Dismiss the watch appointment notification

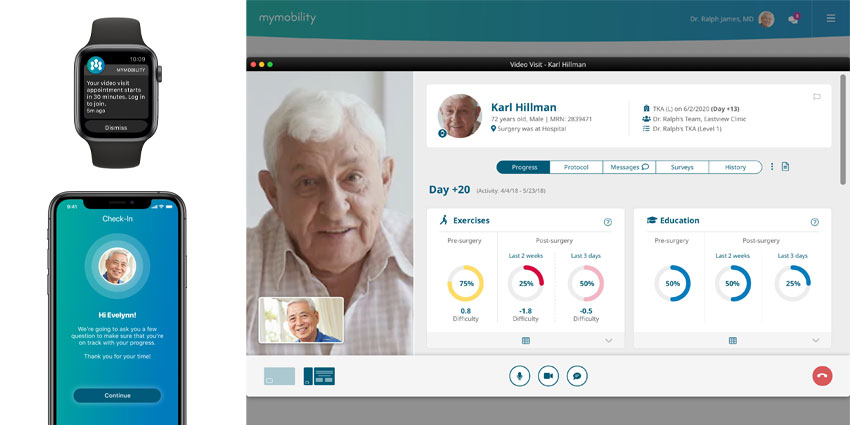click(x=115, y=128)
